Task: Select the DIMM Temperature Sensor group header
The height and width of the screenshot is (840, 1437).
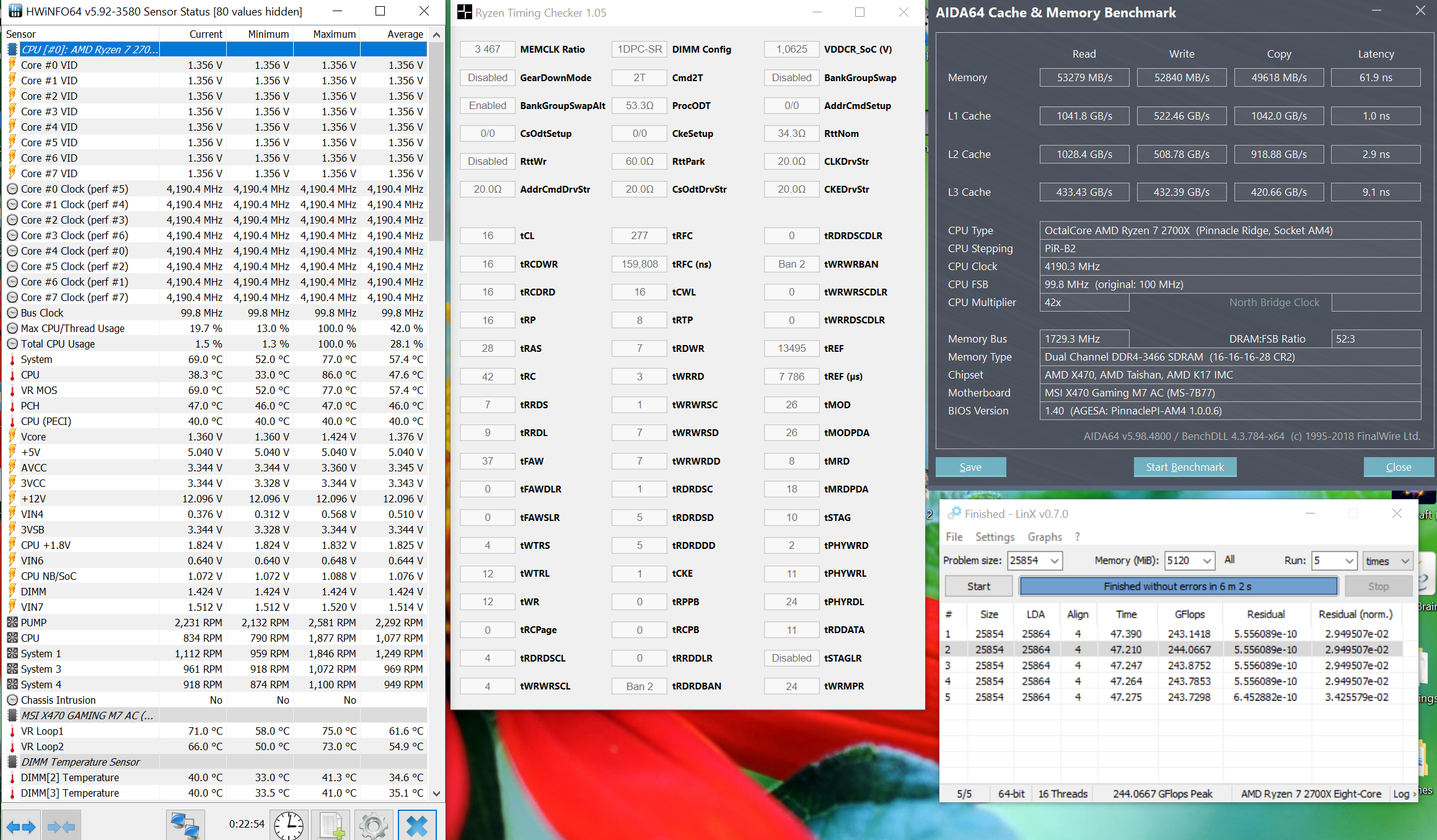Action: tap(81, 762)
